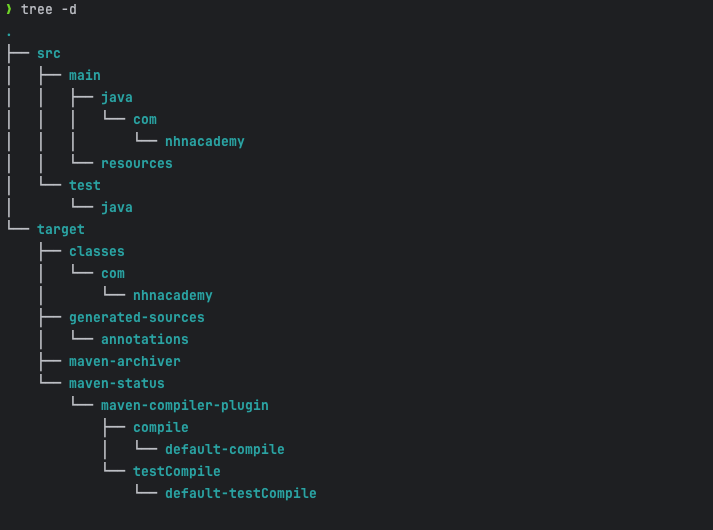Select the testCompile folder
Screen dimensions: 713x530
(176, 471)
